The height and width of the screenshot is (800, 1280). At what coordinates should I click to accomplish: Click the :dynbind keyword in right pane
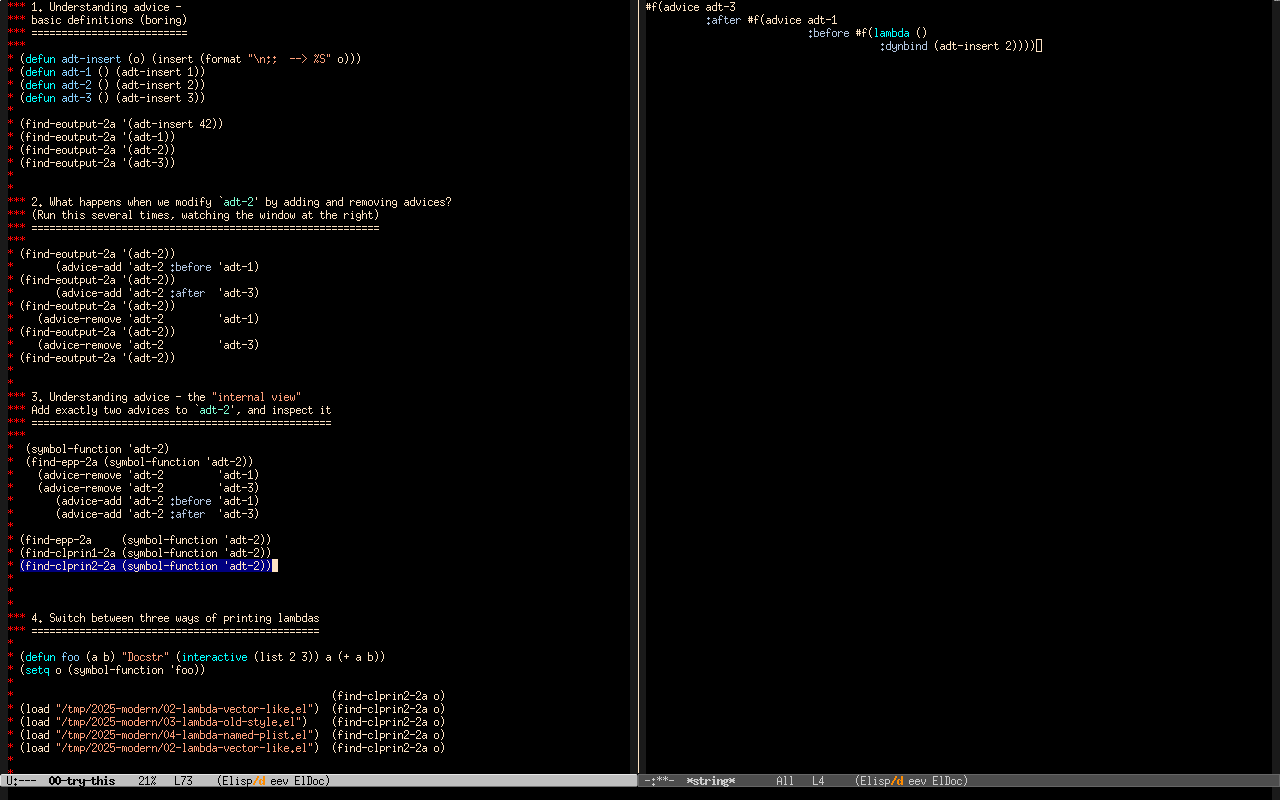pos(903,46)
